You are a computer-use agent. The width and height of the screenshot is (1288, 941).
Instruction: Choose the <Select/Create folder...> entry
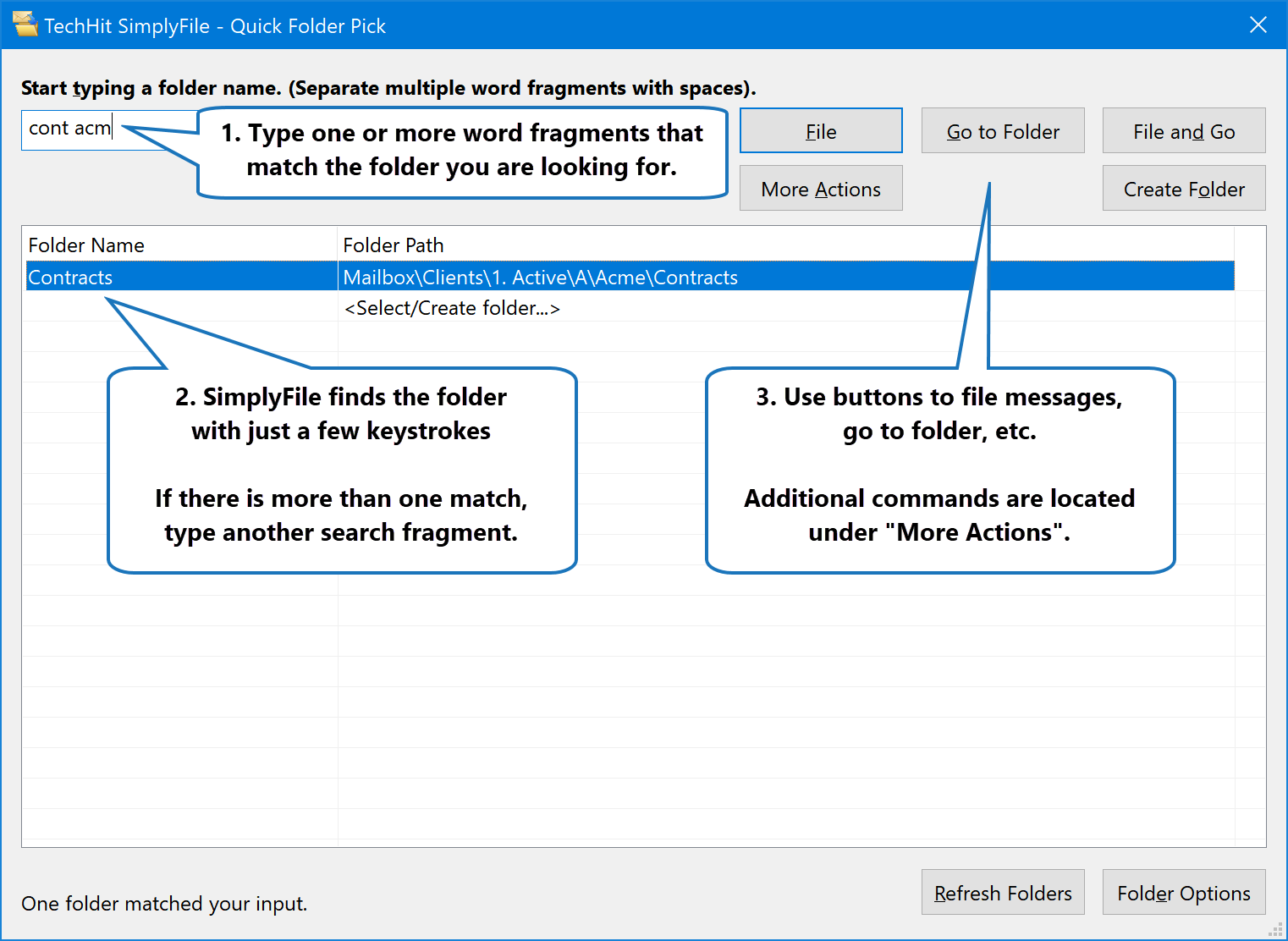tap(452, 308)
